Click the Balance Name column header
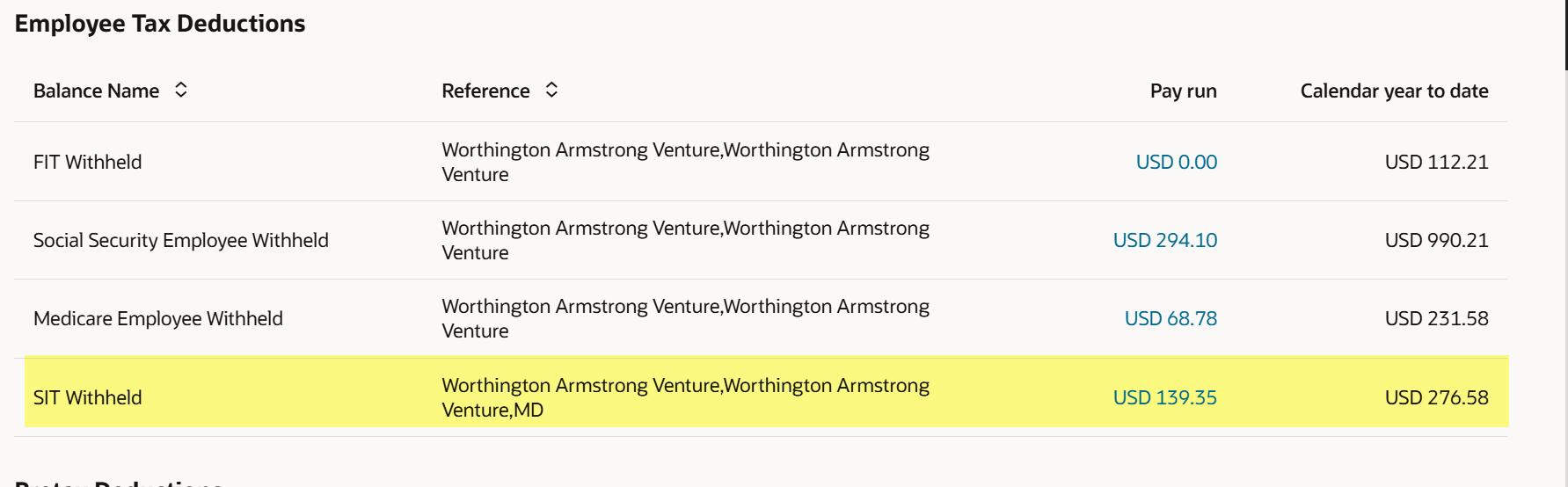This screenshot has width=1568, height=487. coord(97,91)
